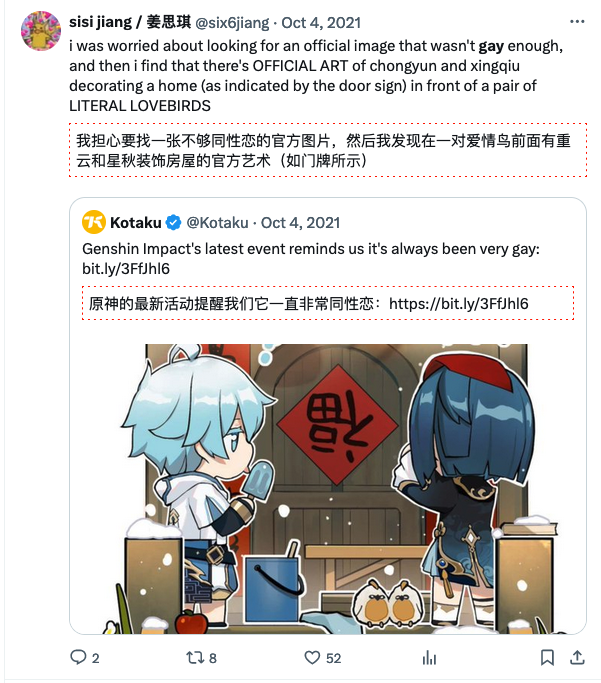Like the tweet with heart icon
This screenshot has height=683, width=601.
312,657
